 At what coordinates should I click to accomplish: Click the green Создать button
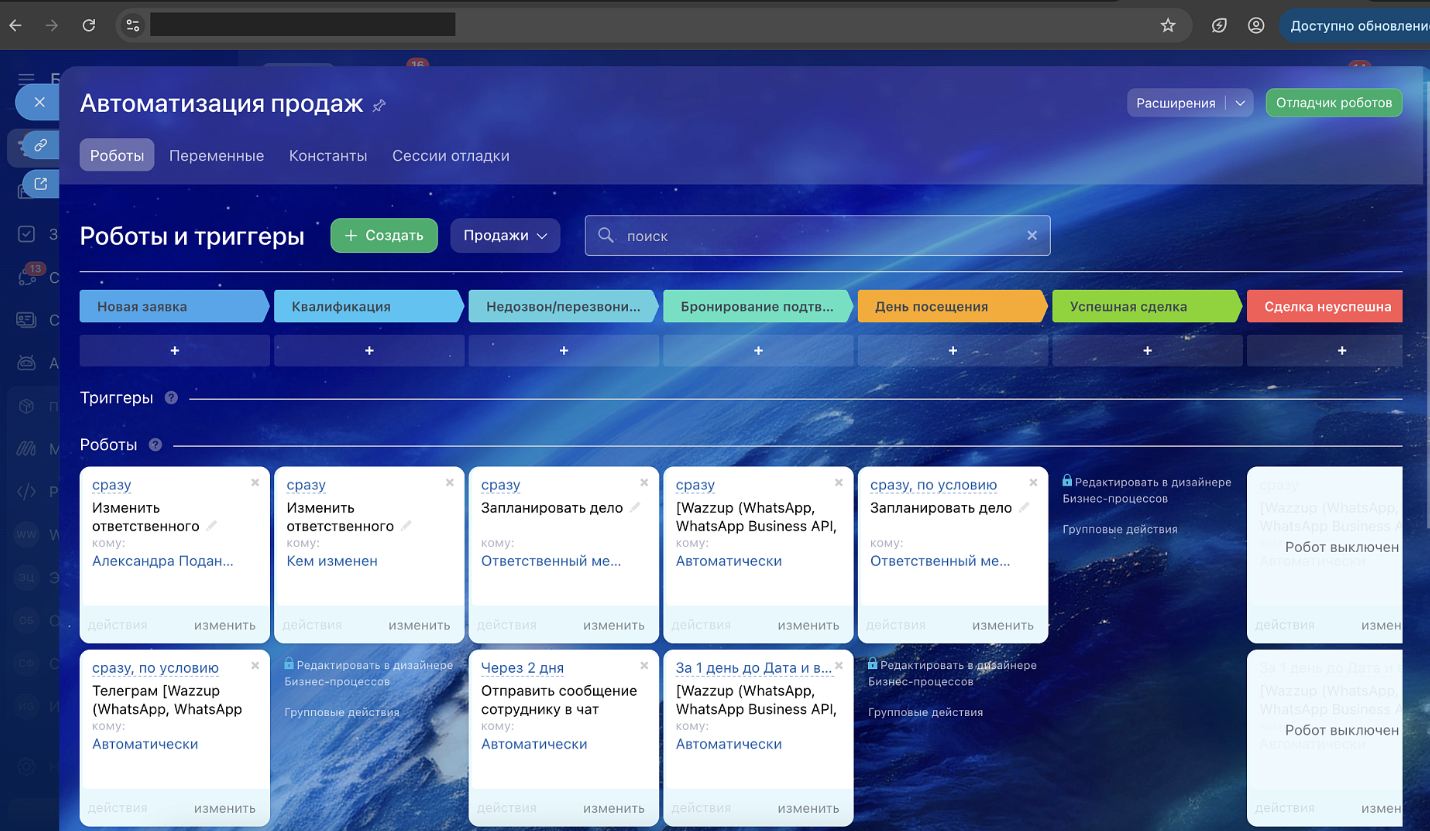pyautogui.click(x=384, y=235)
